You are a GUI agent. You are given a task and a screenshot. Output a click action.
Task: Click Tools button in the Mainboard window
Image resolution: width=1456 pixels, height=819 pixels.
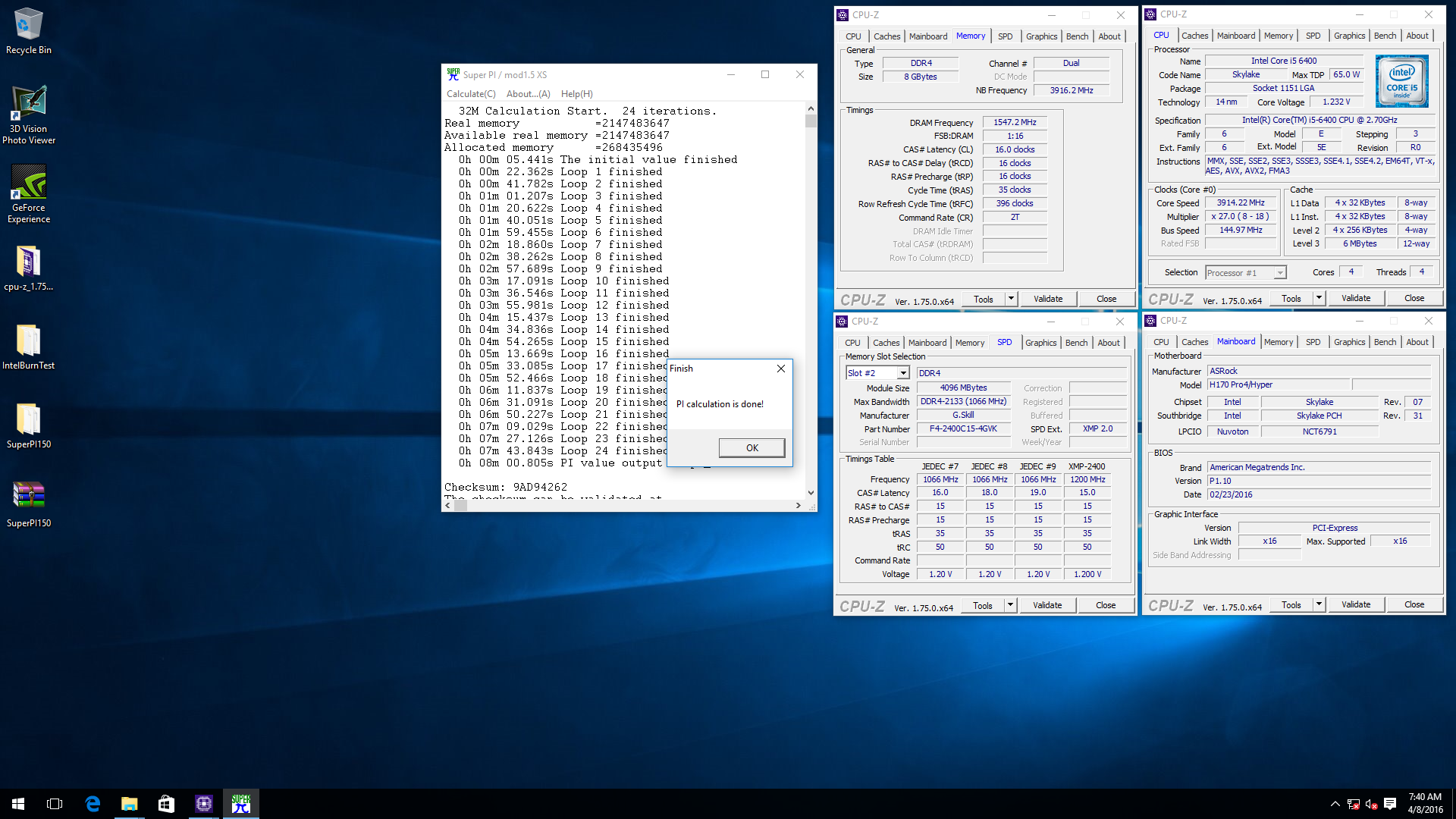click(x=1291, y=604)
